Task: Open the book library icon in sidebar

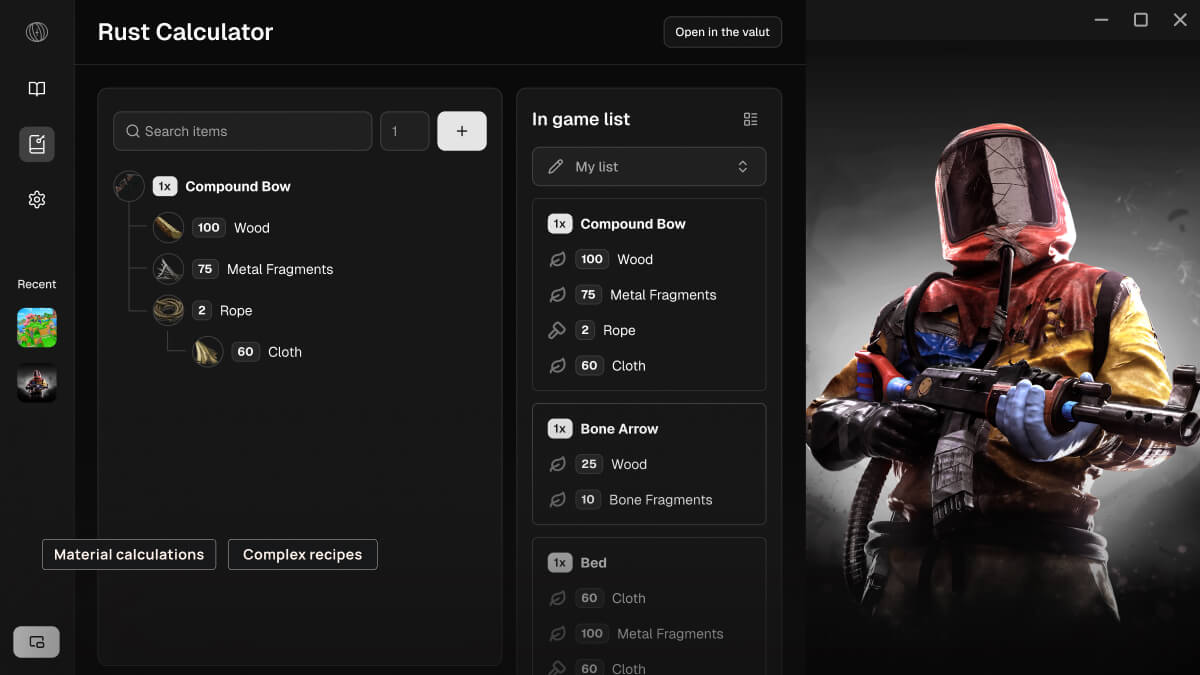Action: pyautogui.click(x=37, y=89)
